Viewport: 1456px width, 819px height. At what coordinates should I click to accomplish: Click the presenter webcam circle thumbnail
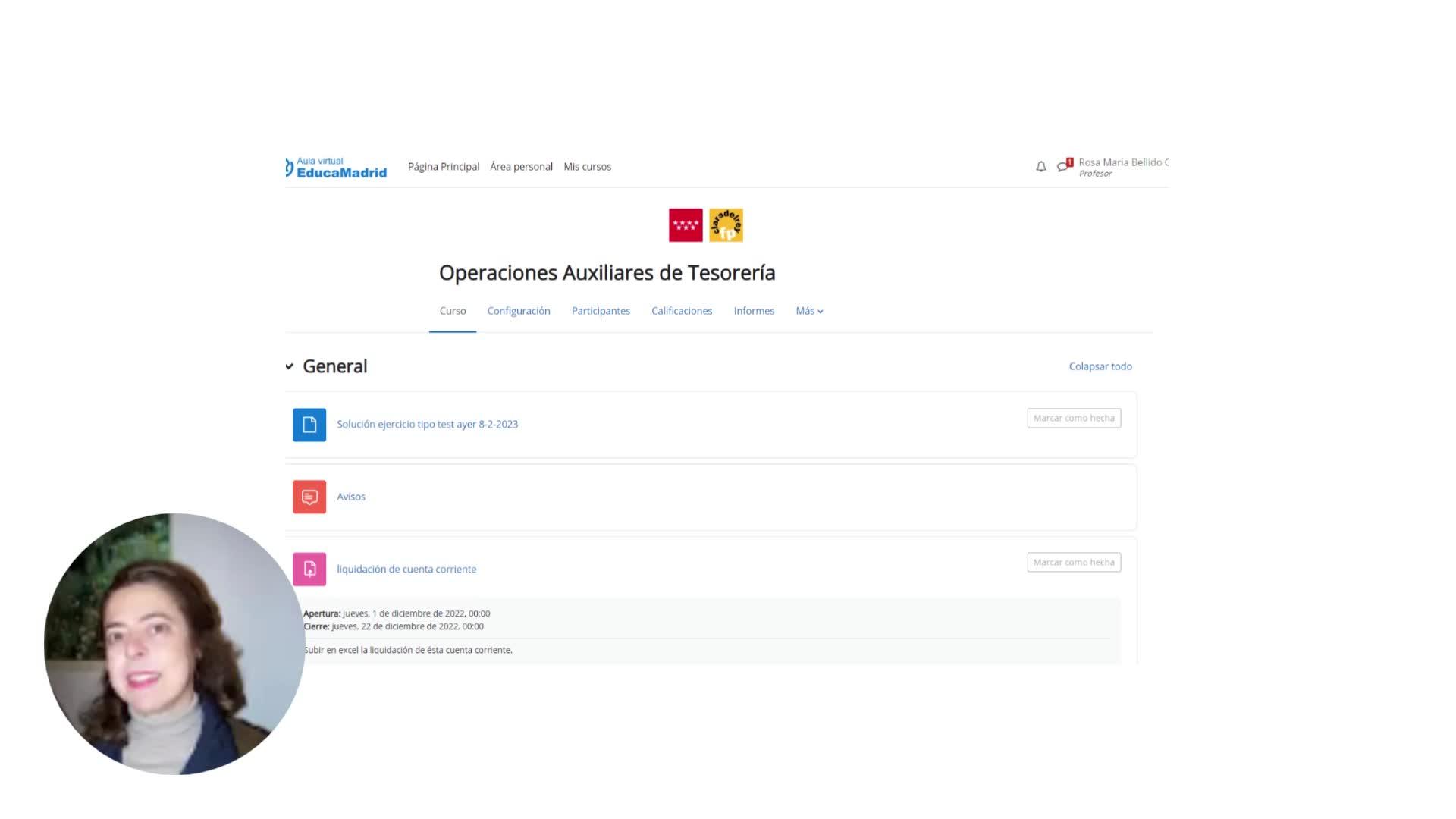pos(174,645)
